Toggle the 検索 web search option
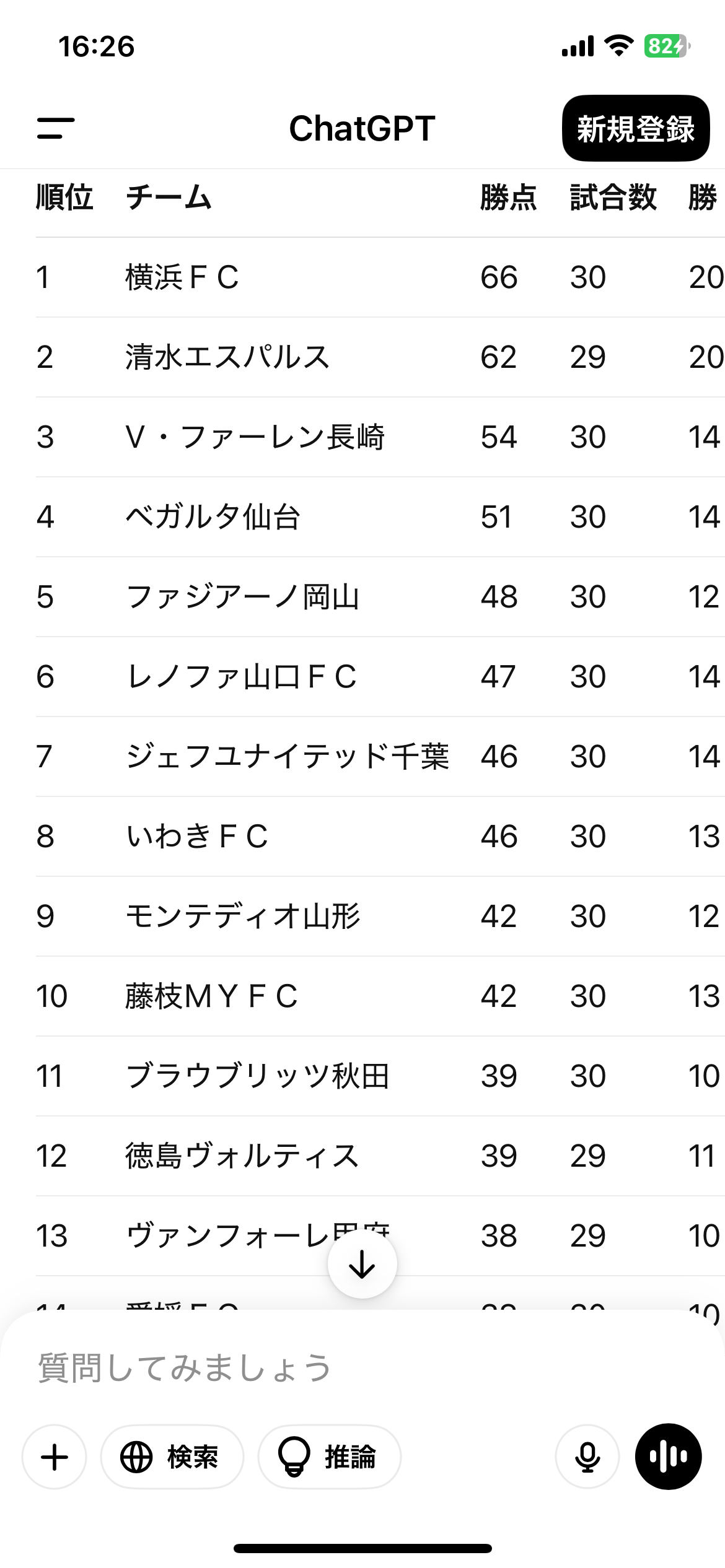Image resolution: width=725 pixels, height=1568 pixels. pyautogui.click(x=172, y=1457)
